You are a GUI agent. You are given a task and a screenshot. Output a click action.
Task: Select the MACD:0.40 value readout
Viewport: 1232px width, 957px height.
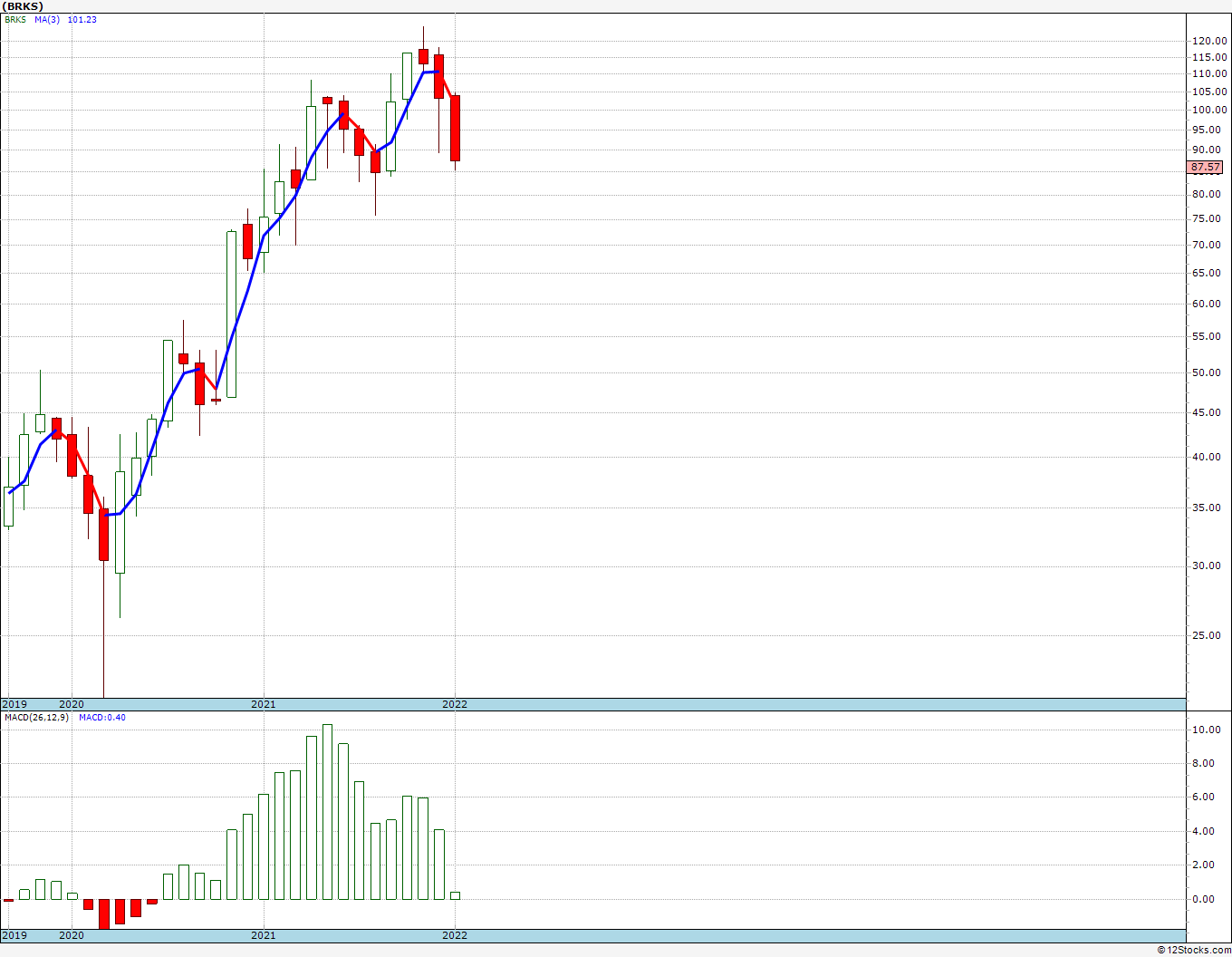(x=102, y=718)
